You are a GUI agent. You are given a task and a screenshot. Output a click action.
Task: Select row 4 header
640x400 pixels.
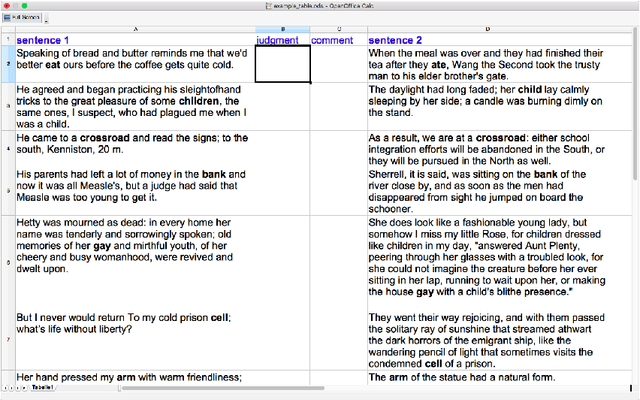tap(8, 149)
